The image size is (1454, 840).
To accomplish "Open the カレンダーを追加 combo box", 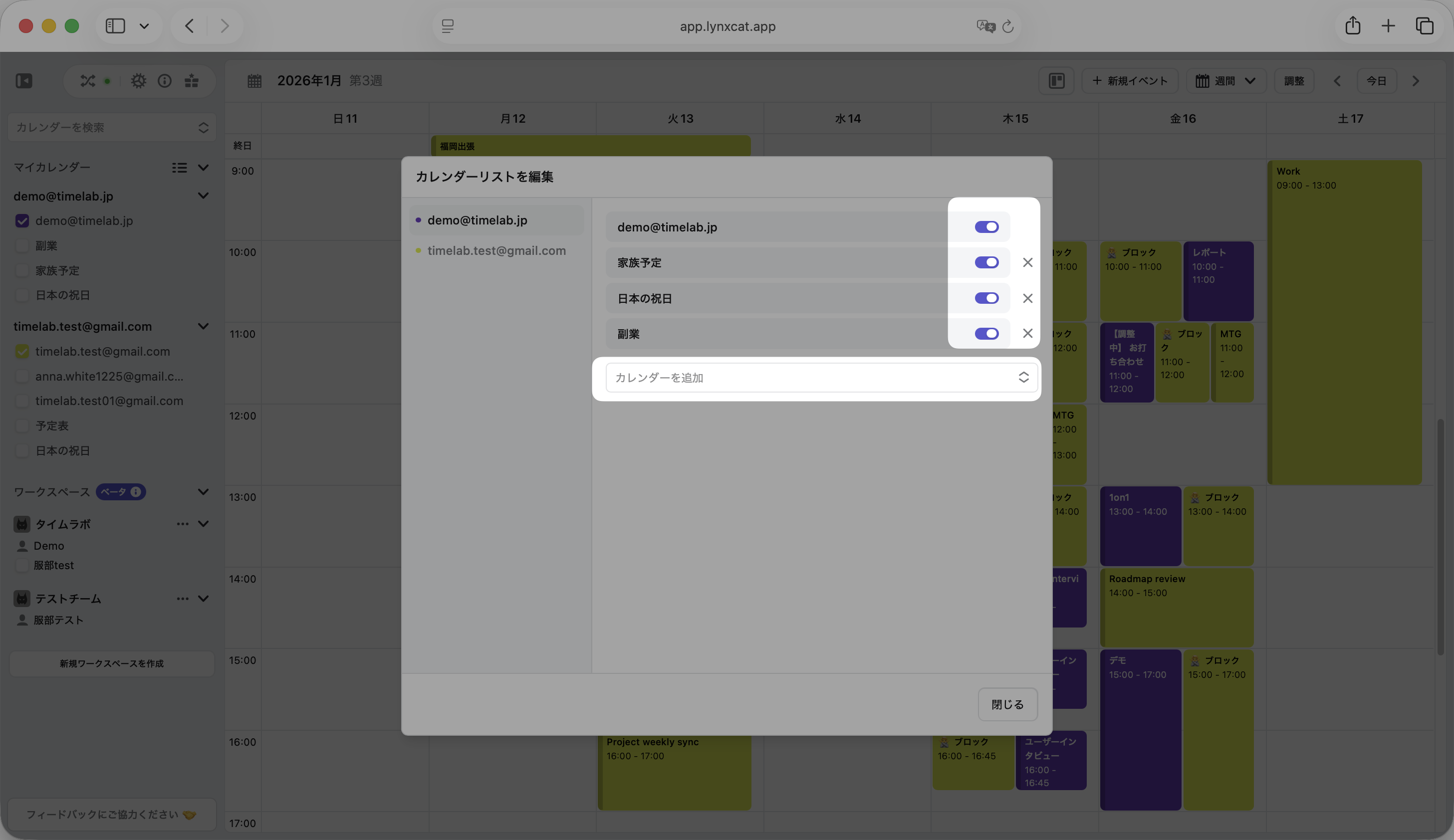I will (x=820, y=378).
